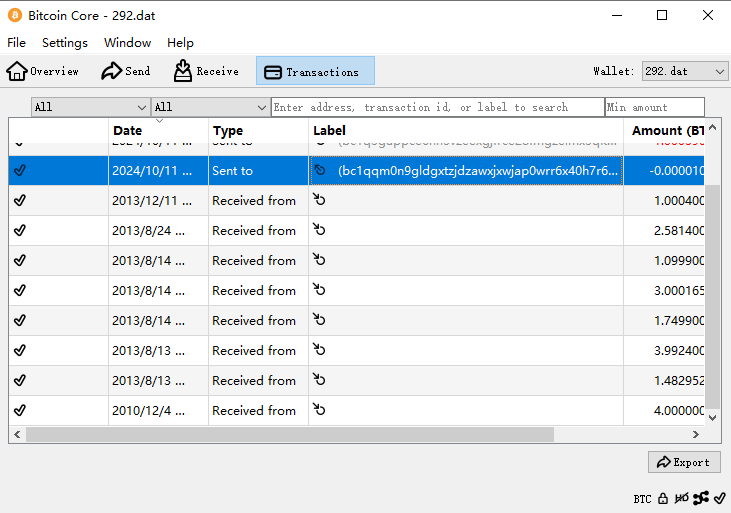Click the sync checkmark status icon
This screenshot has width=731, height=513.
720,498
